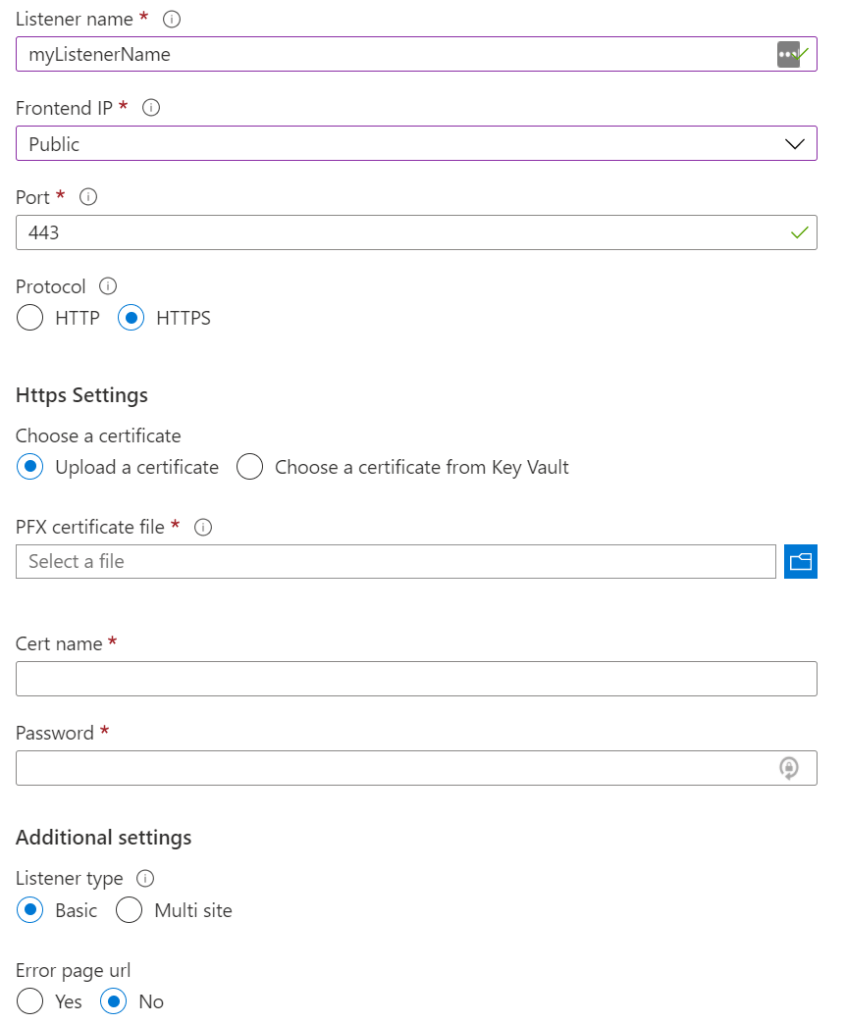
Task: Click the Select a file text box
Action: (x=395, y=562)
